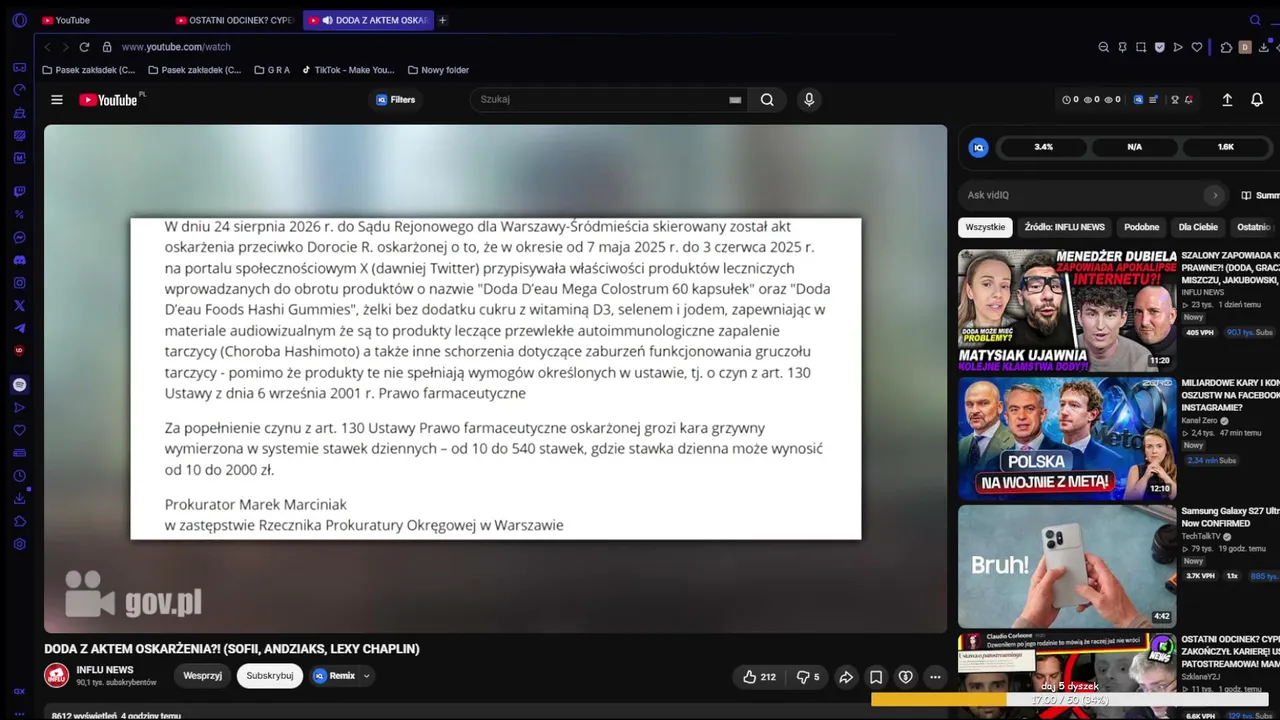Like the video with 212 likes
Screen dimensions: 1280x720
[760, 677]
